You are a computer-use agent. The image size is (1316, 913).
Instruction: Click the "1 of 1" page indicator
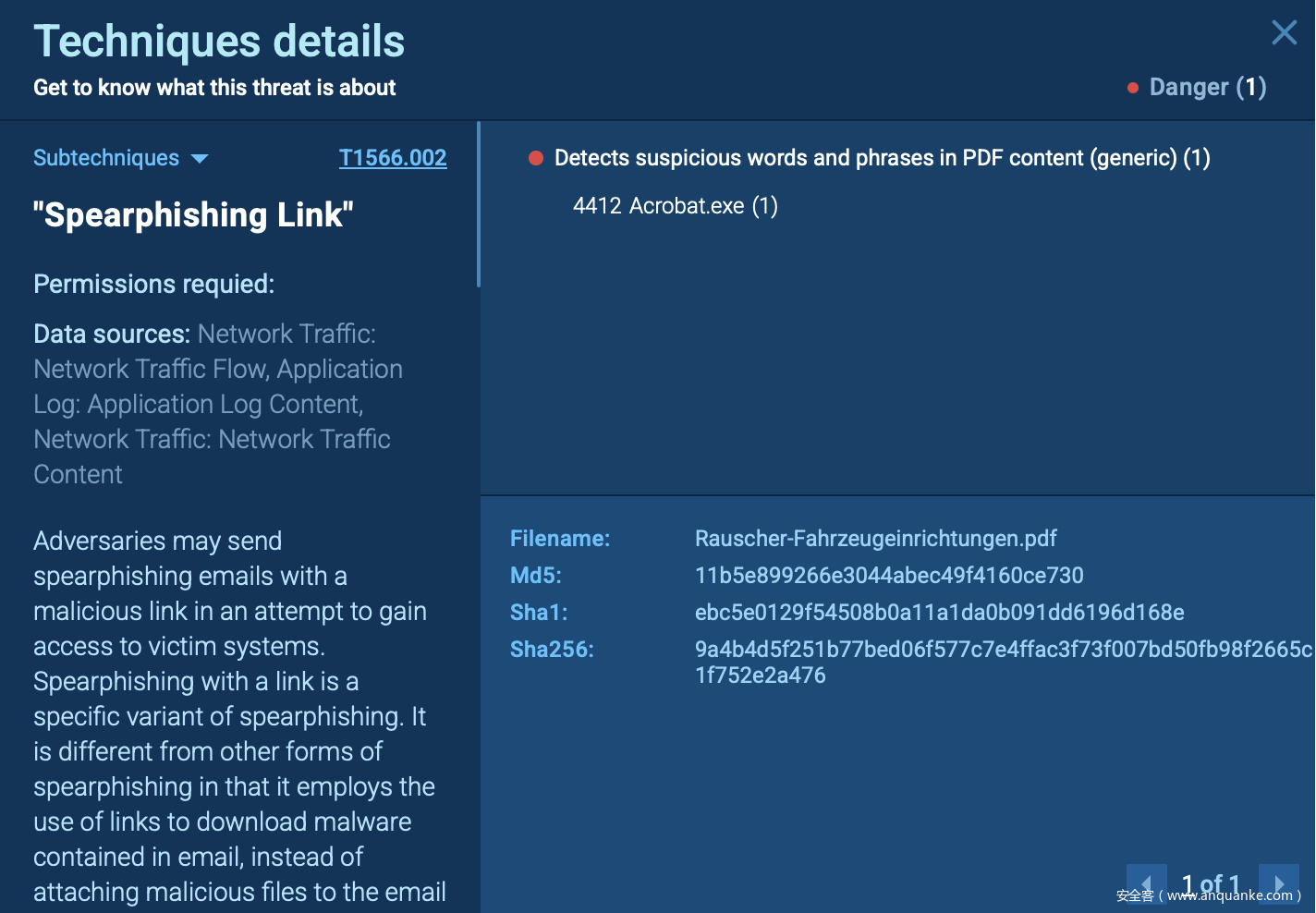click(1211, 883)
